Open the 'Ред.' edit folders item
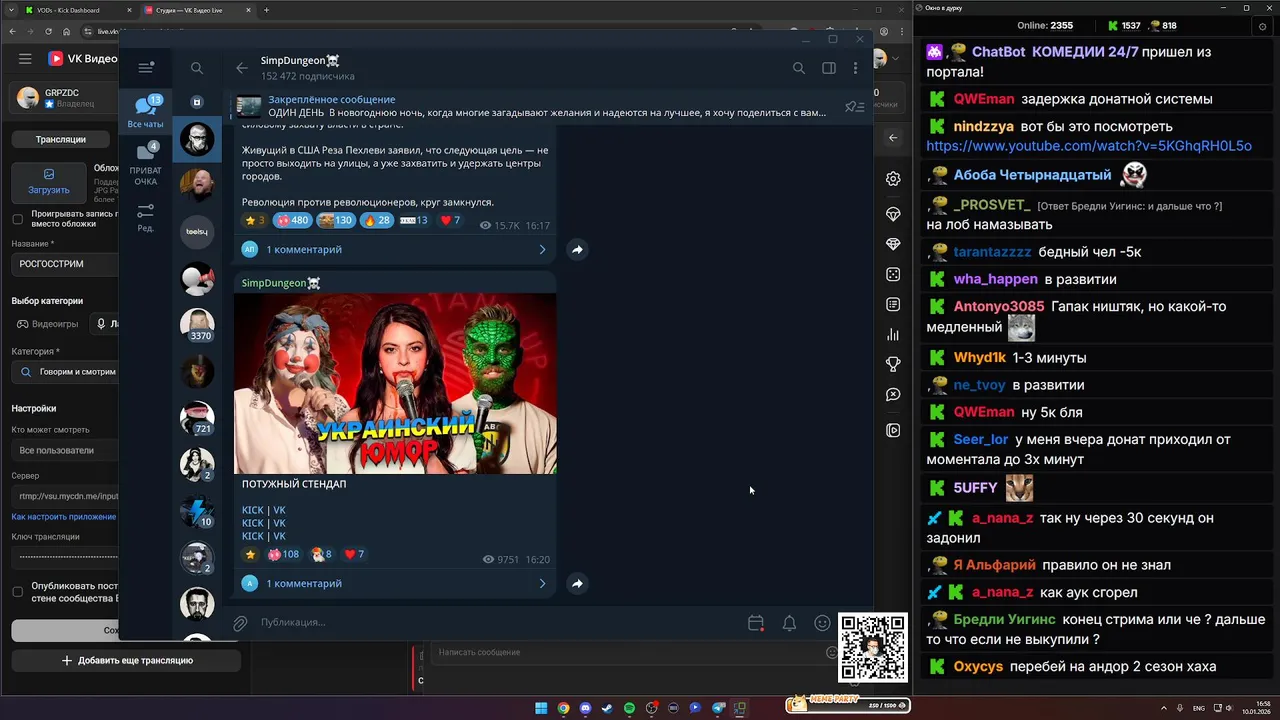The image size is (1280, 720). (x=146, y=216)
